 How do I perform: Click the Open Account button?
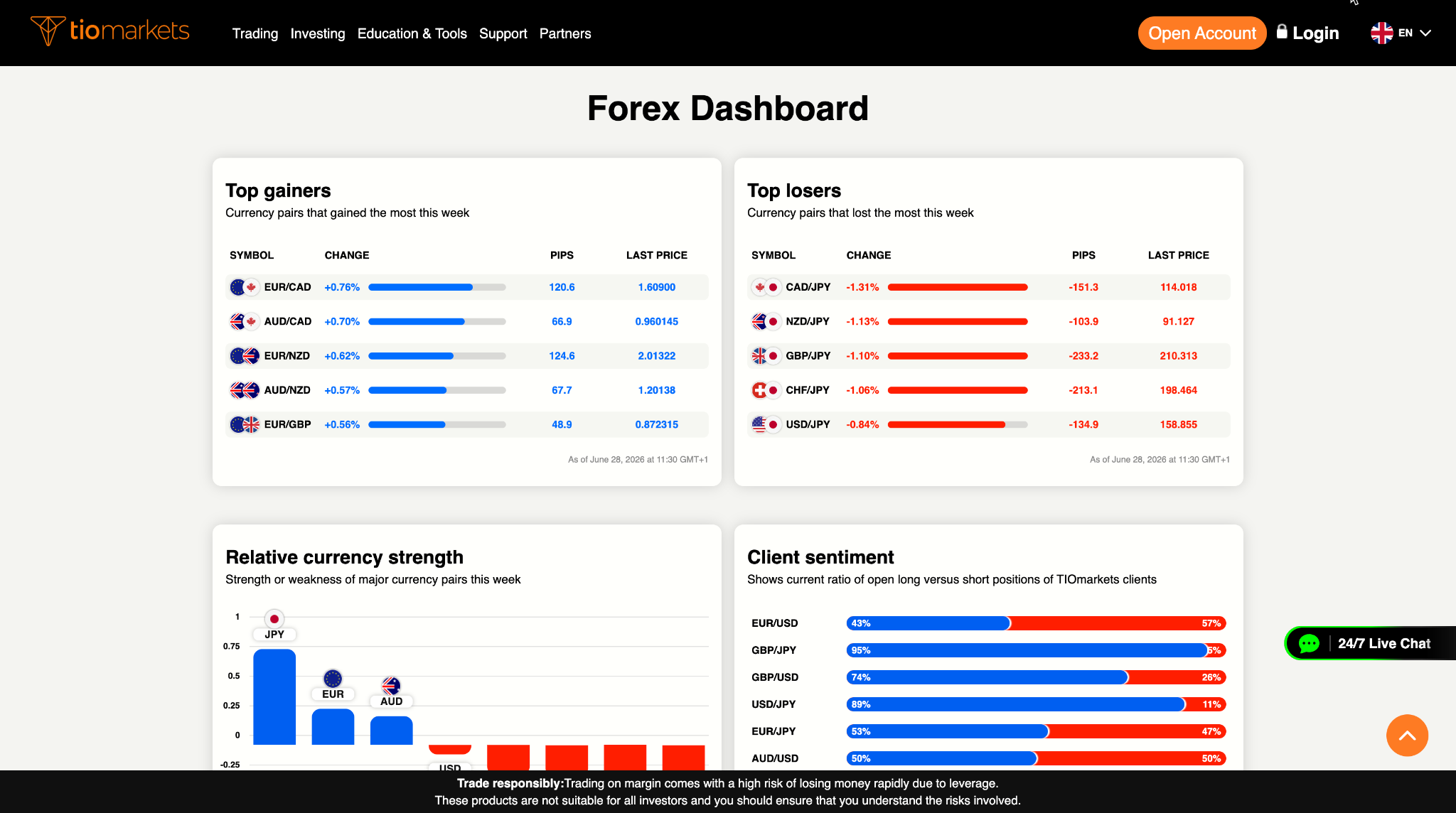tap(1202, 33)
